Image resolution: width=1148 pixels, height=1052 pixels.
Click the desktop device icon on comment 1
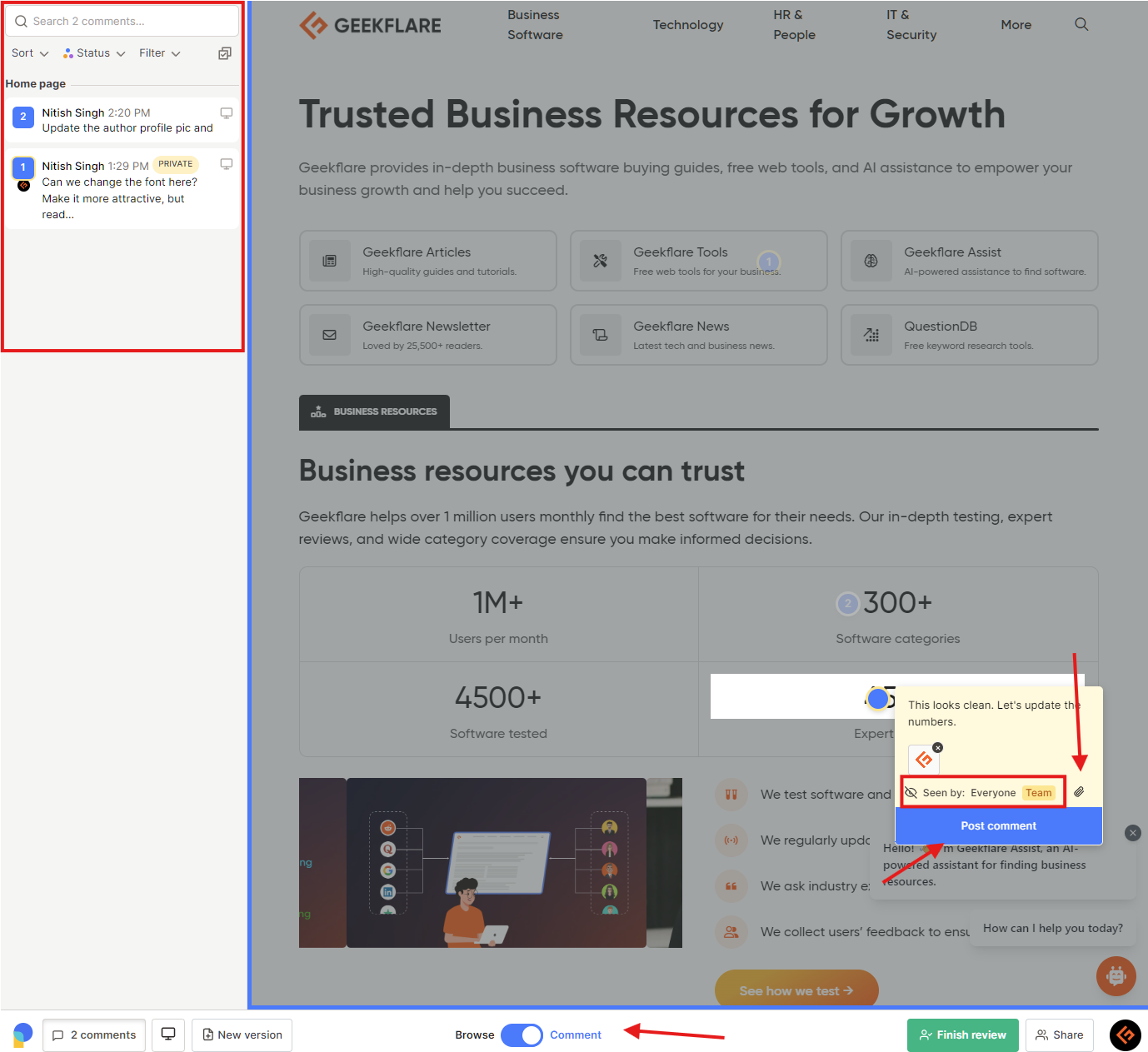point(226,164)
